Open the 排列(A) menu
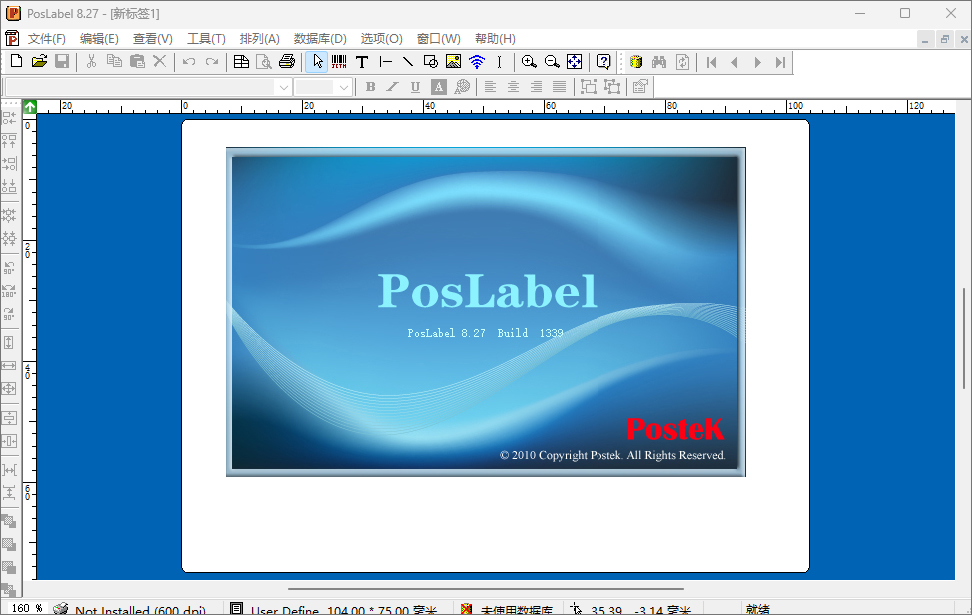Screen dimensions: 972x615 [260, 38]
